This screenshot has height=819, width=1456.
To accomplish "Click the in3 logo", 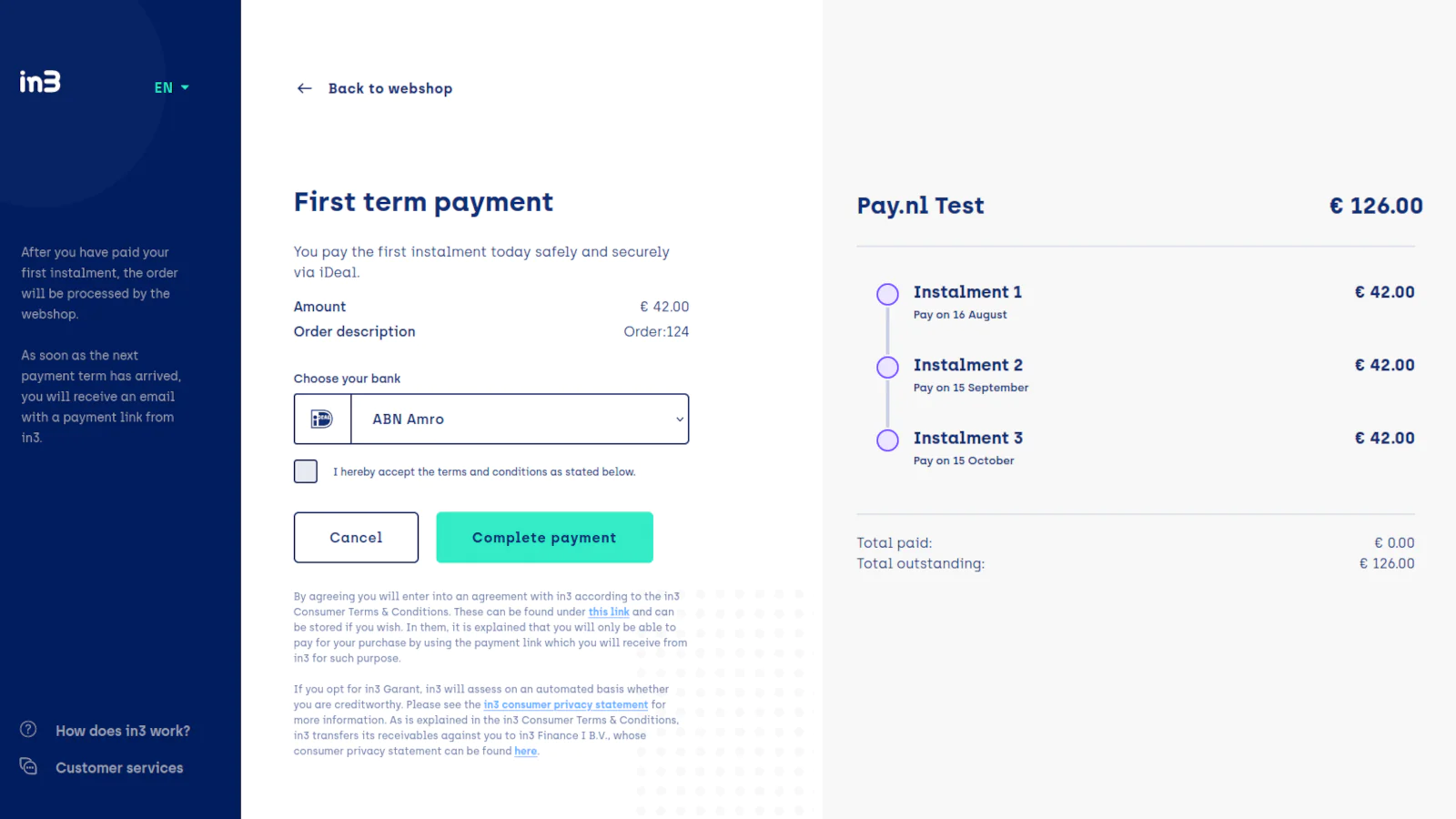I will click(x=40, y=82).
